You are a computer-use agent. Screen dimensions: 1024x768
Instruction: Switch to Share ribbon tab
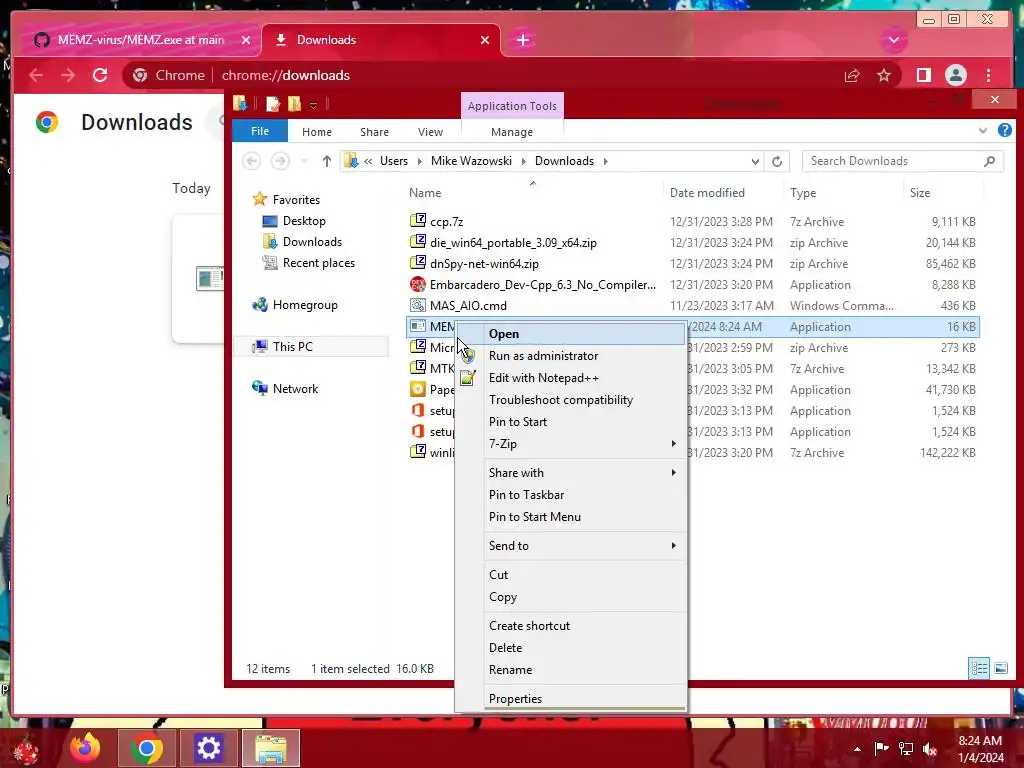point(374,132)
